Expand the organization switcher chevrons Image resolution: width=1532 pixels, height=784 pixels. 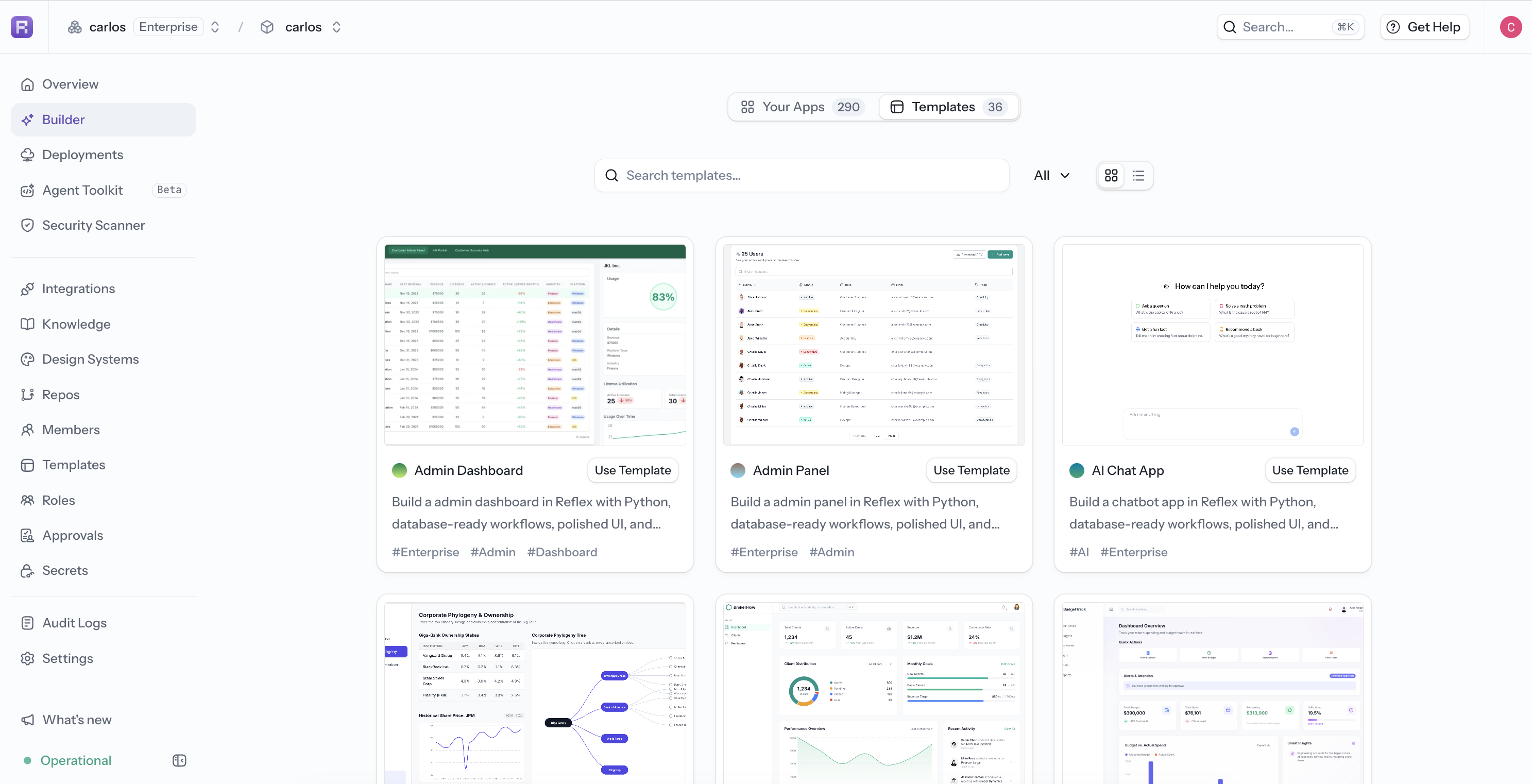[215, 27]
